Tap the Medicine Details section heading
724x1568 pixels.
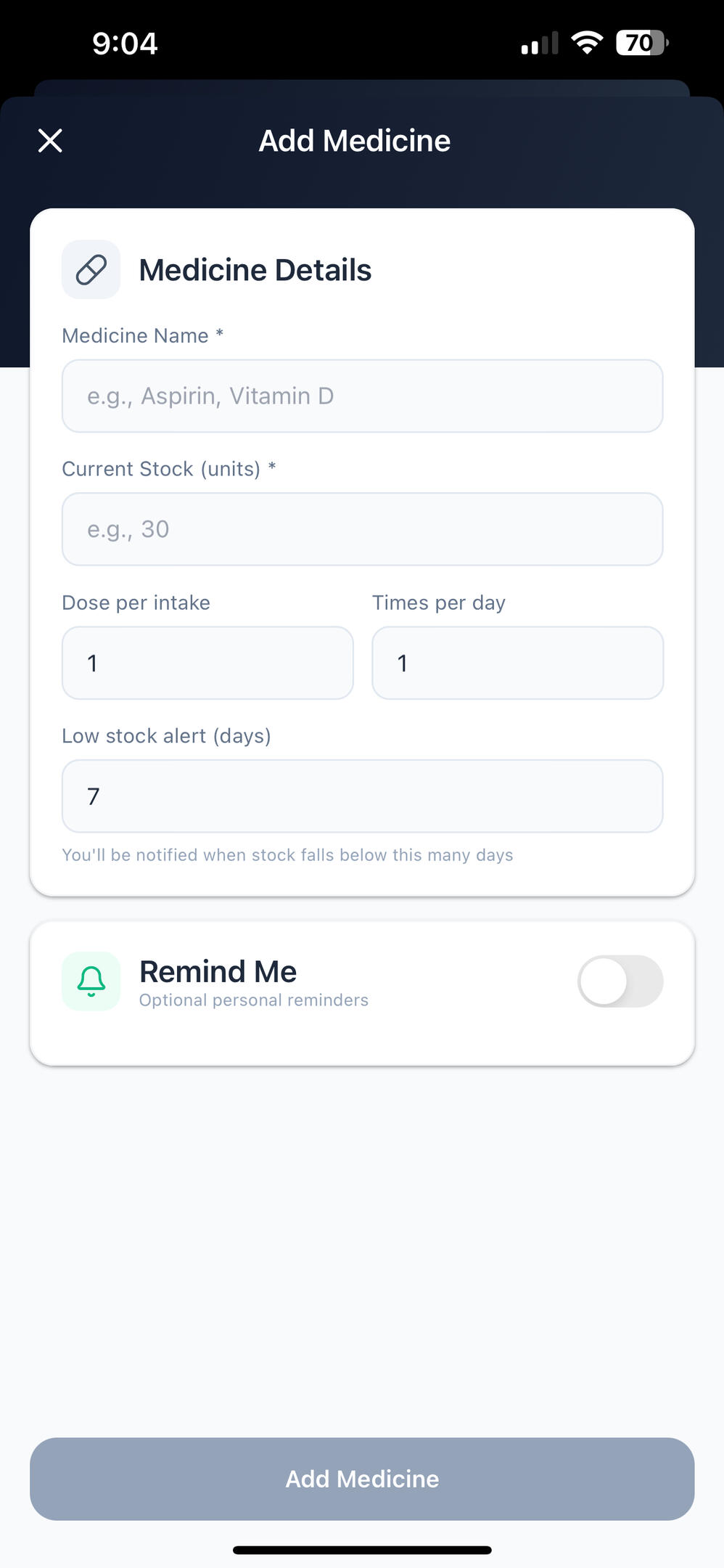[255, 270]
